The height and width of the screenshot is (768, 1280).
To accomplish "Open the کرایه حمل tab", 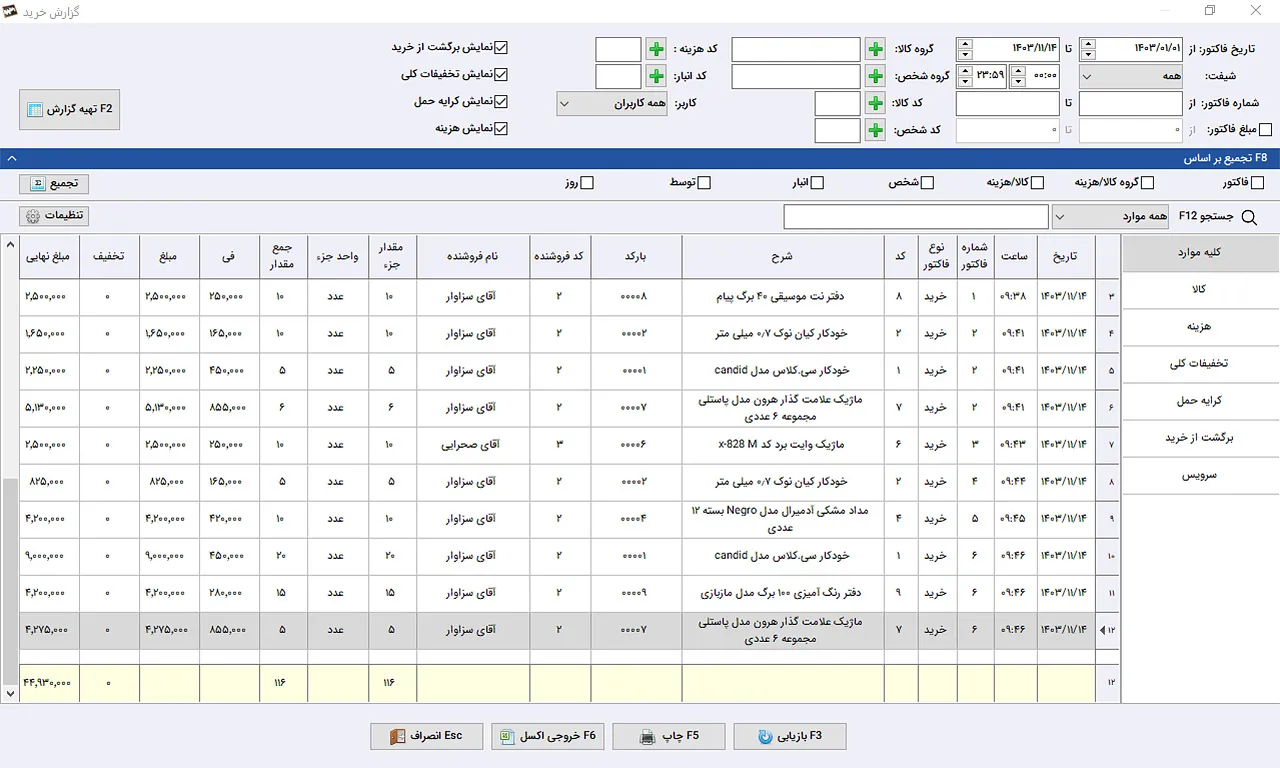I will click(x=1200, y=401).
